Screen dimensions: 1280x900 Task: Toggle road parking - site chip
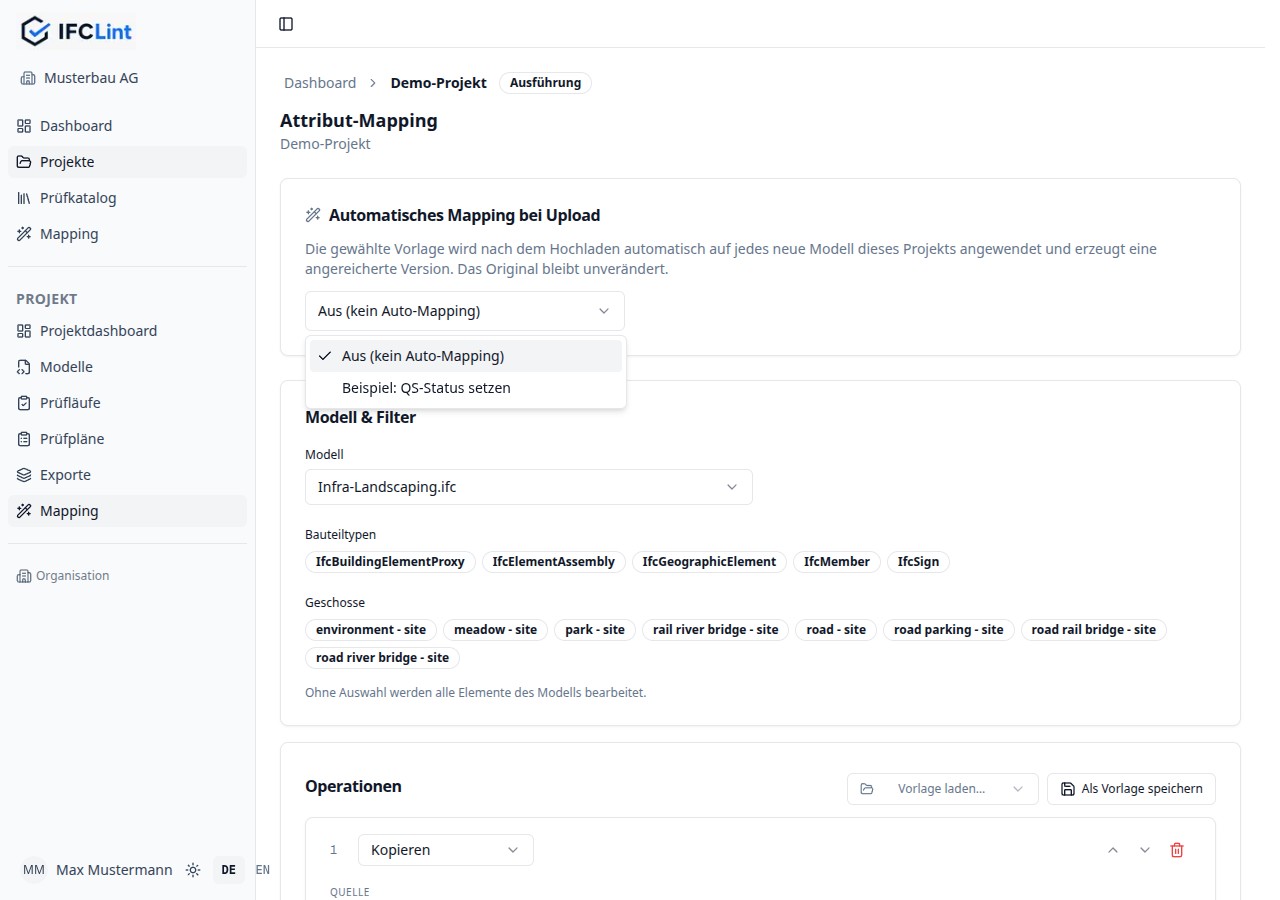click(x=949, y=630)
